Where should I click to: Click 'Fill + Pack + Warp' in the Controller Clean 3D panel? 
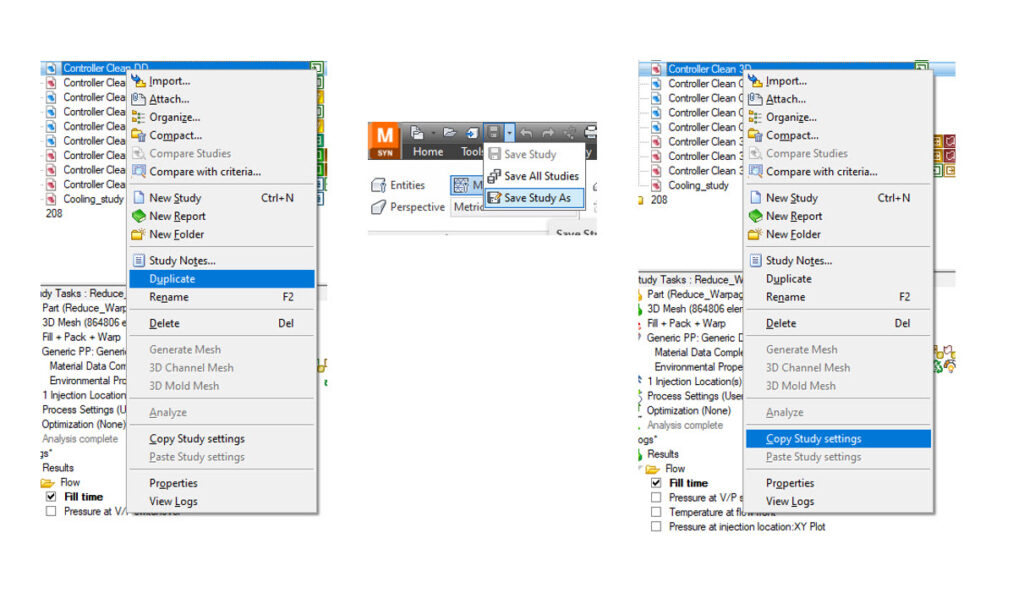point(686,323)
